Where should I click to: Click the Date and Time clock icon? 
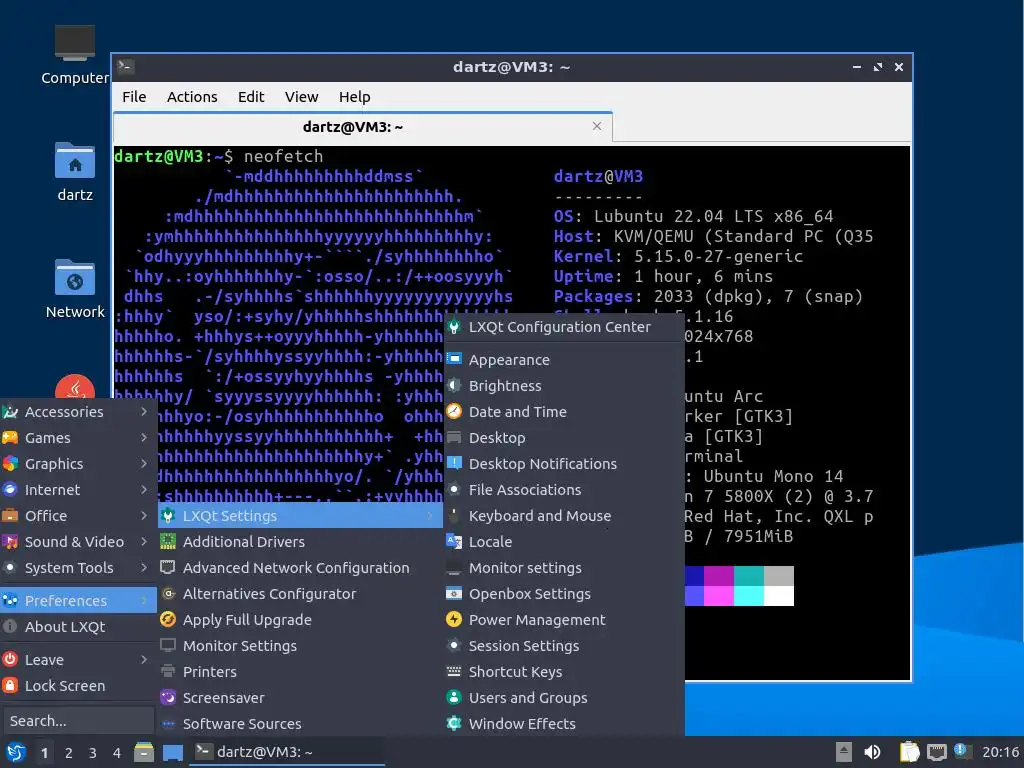point(454,411)
